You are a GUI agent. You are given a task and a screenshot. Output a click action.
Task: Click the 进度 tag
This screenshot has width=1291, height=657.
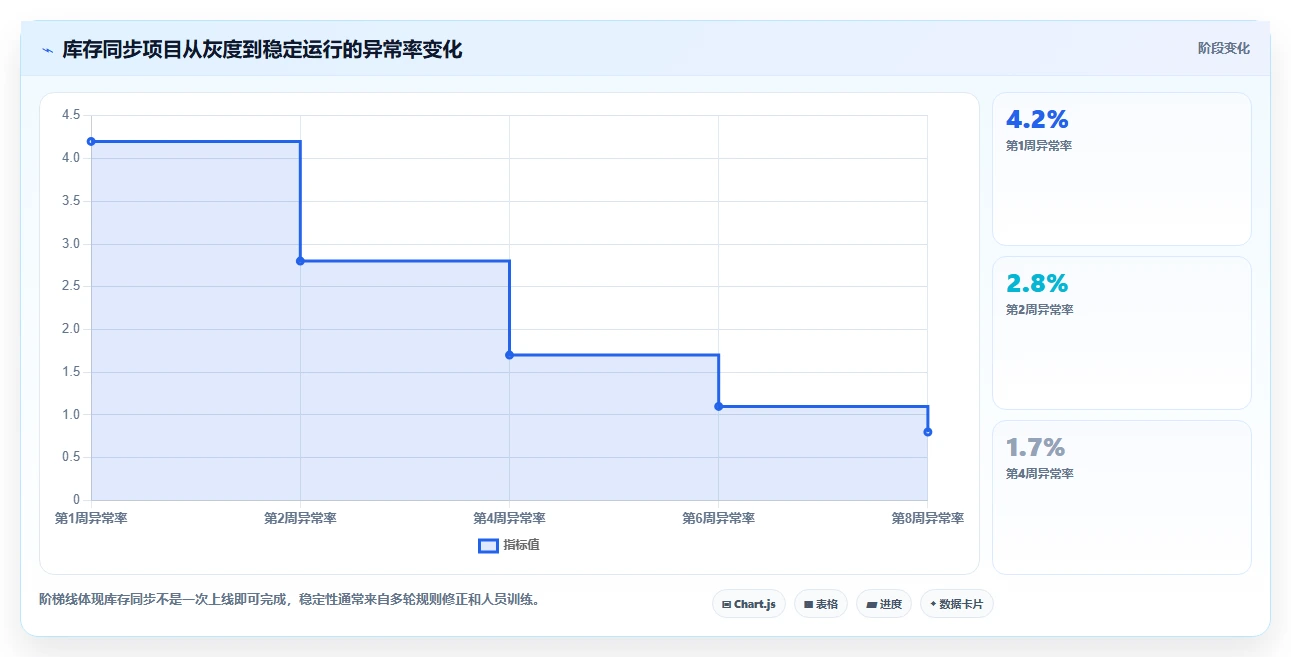pyautogui.click(x=884, y=604)
